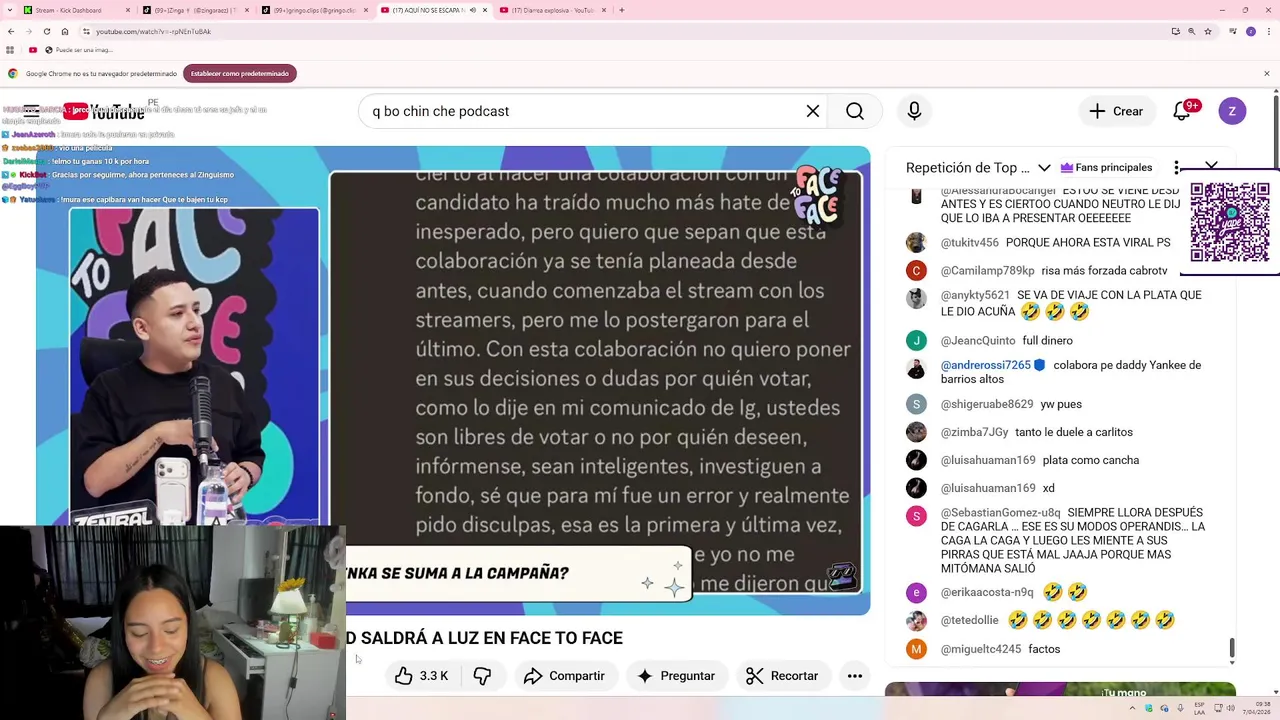Start voice search with the microphone icon
Screen dimensions: 1280x720
pos(914,111)
